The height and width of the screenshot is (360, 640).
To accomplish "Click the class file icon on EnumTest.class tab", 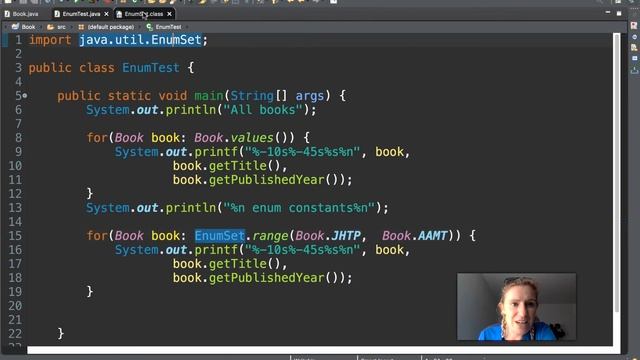I will click(x=119, y=14).
